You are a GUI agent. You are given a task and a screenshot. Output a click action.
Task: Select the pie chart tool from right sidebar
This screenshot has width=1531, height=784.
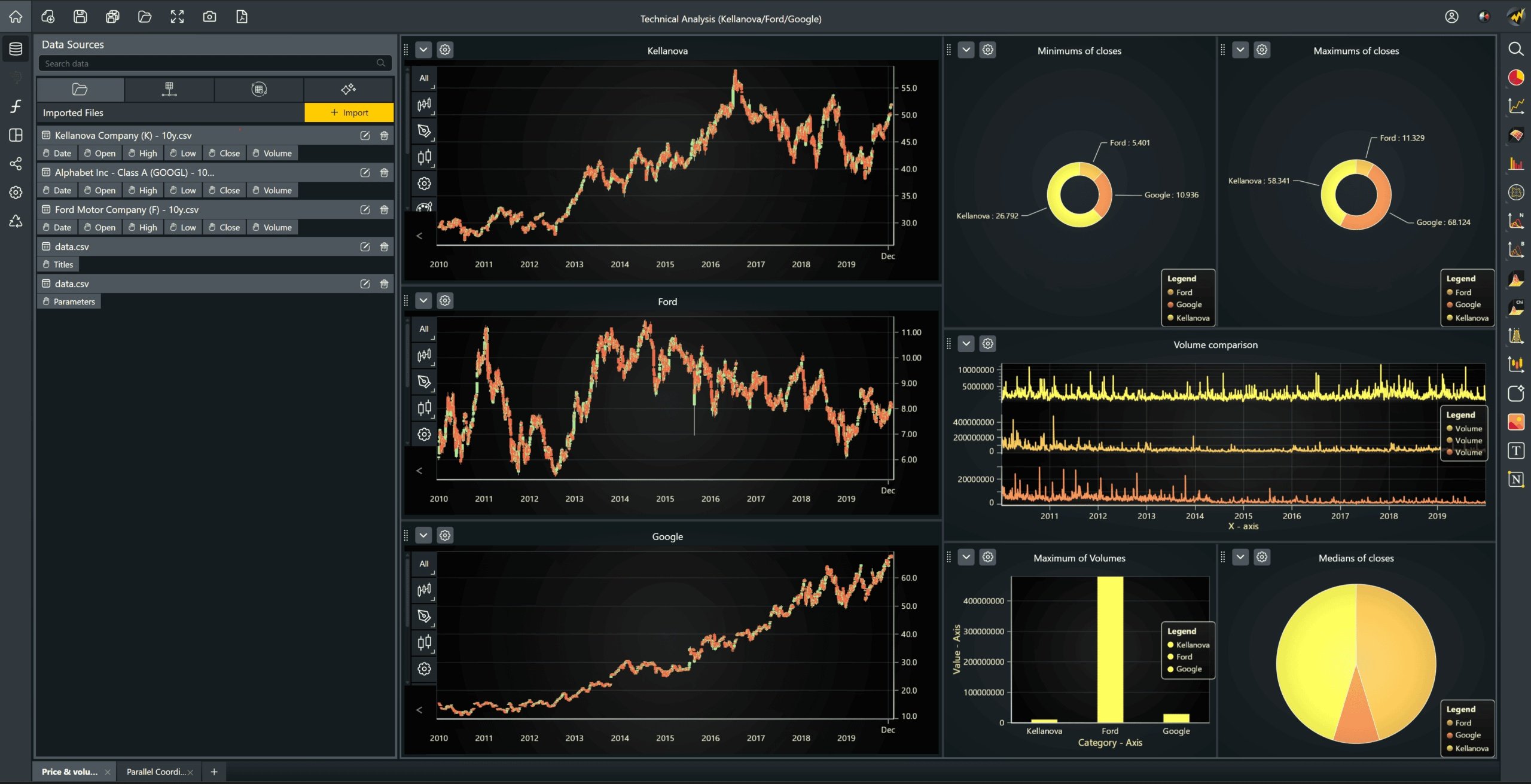pyautogui.click(x=1517, y=77)
